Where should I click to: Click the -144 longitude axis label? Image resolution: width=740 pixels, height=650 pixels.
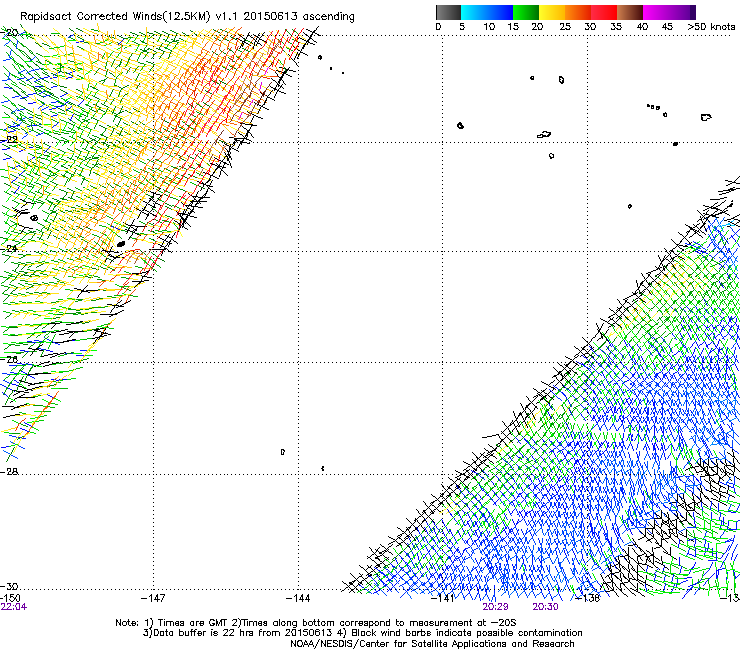coord(298,599)
